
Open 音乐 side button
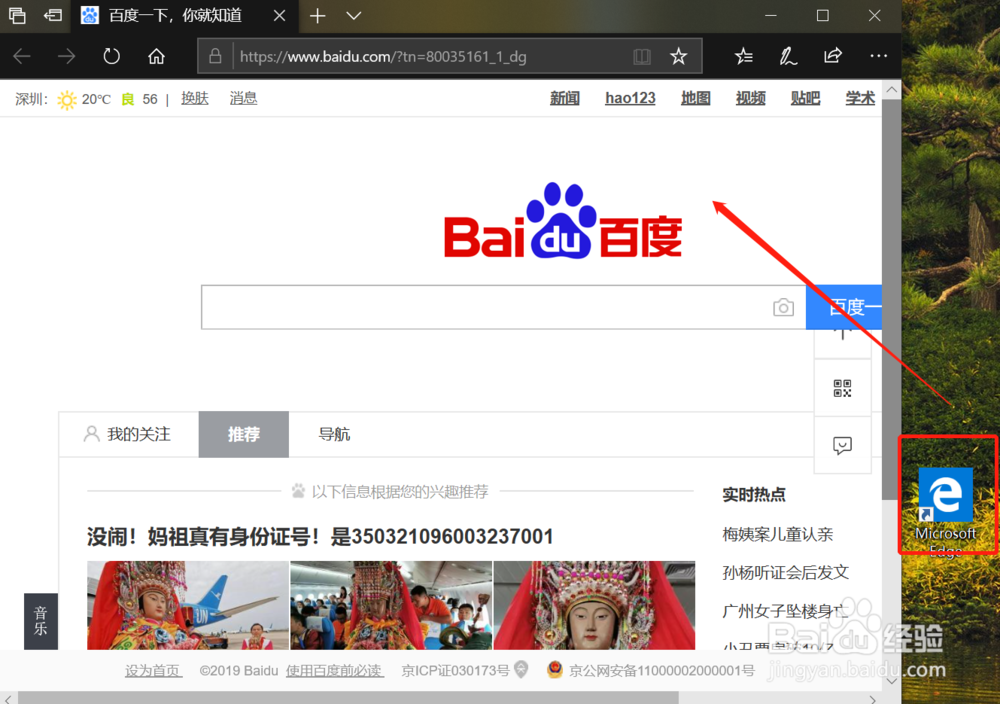(41, 621)
